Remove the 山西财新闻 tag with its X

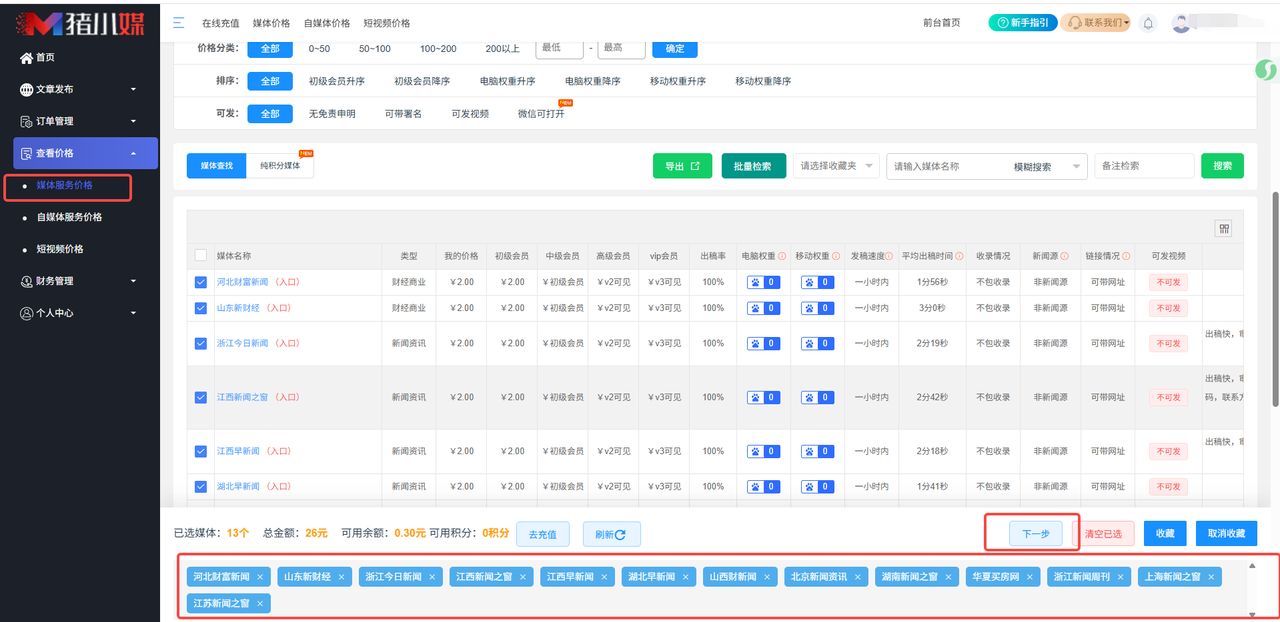[x=766, y=577]
